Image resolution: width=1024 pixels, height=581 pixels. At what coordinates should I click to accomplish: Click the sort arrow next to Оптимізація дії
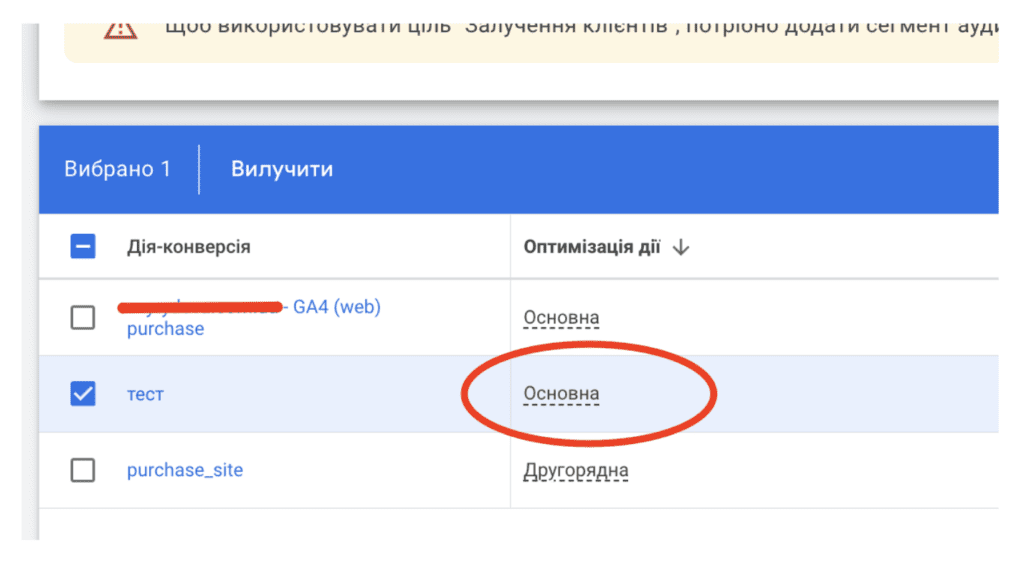pos(681,247)
